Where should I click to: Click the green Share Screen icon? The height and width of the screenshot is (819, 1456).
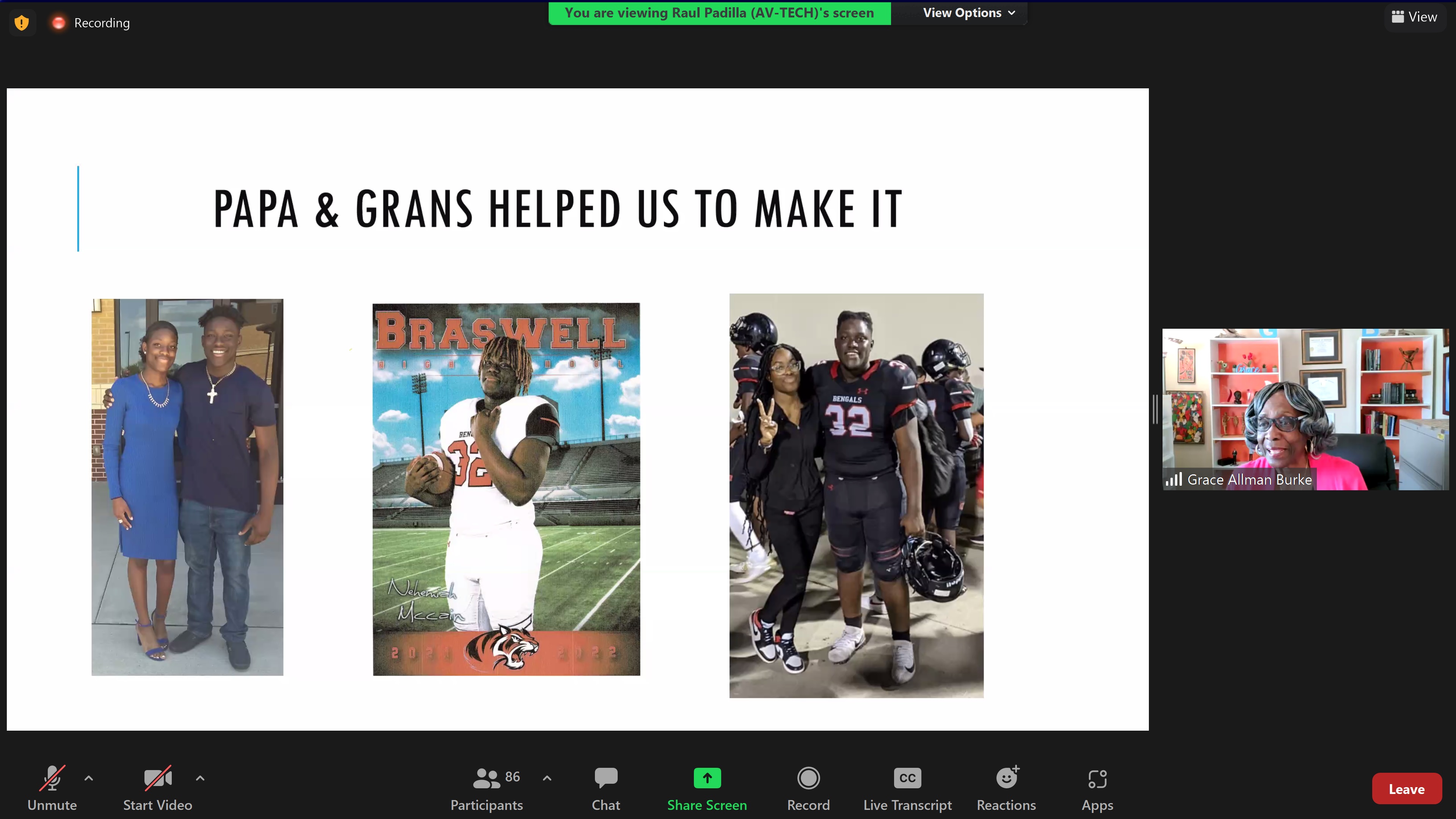(707, 778)
